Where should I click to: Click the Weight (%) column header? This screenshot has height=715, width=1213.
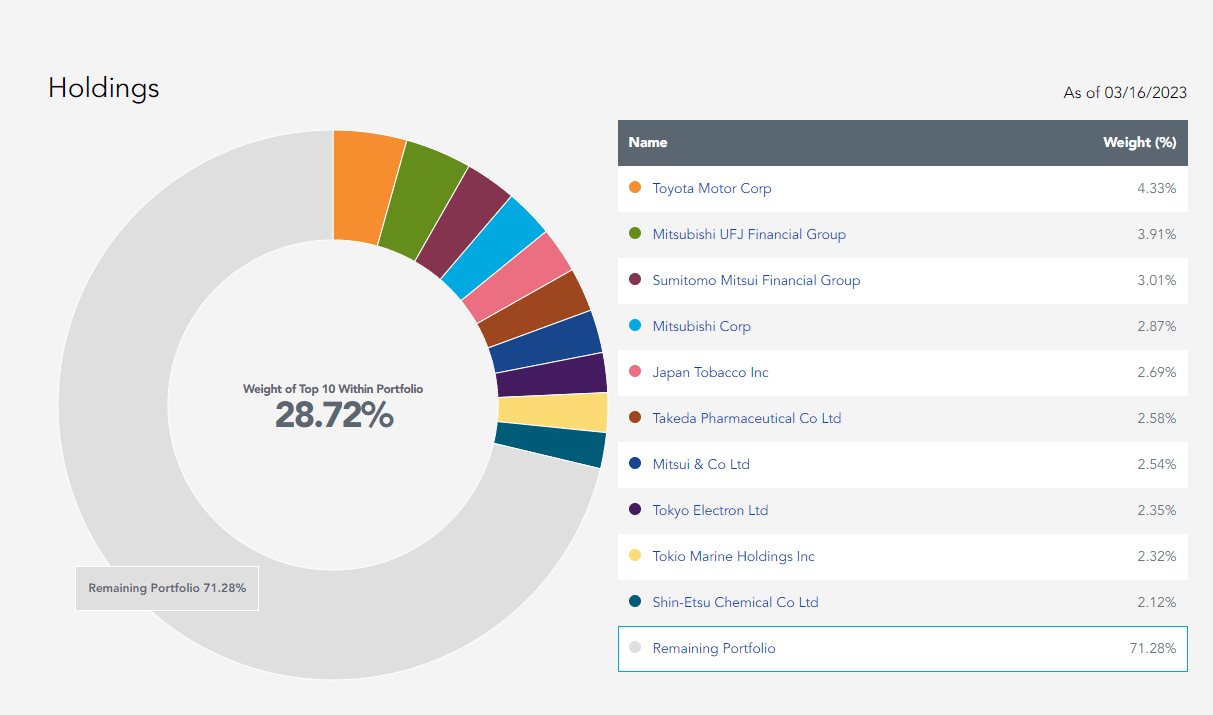pos(1139,142)
